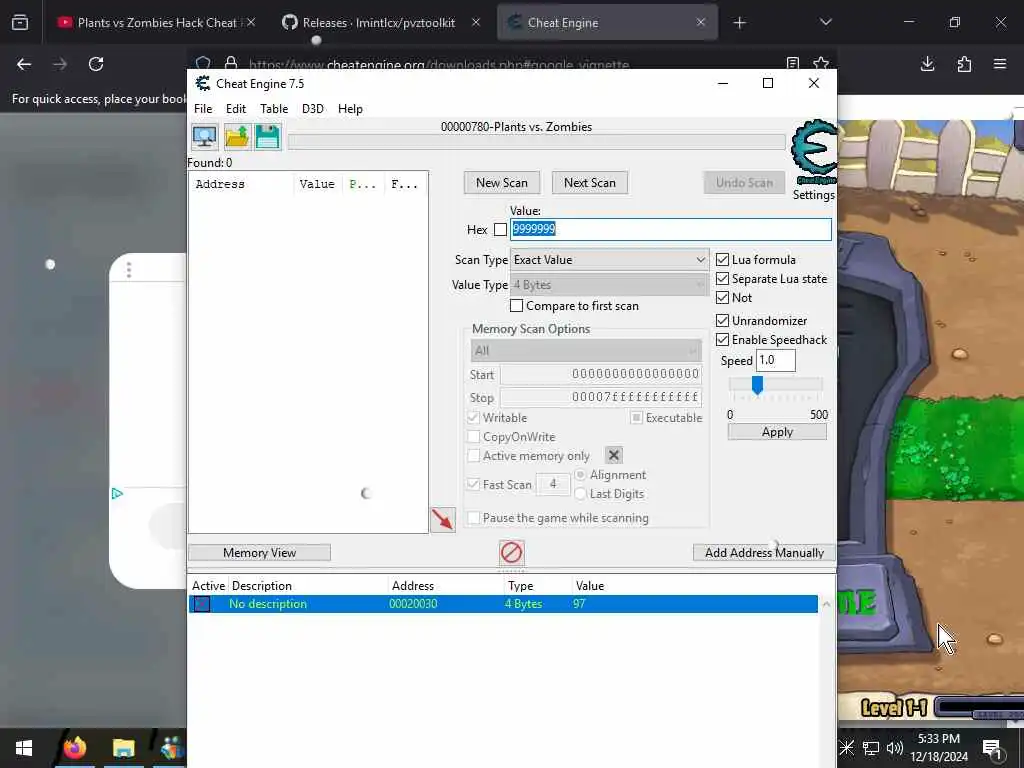Click the red clear address list icon
The image size is (1024, 768).
pos(511,552)
